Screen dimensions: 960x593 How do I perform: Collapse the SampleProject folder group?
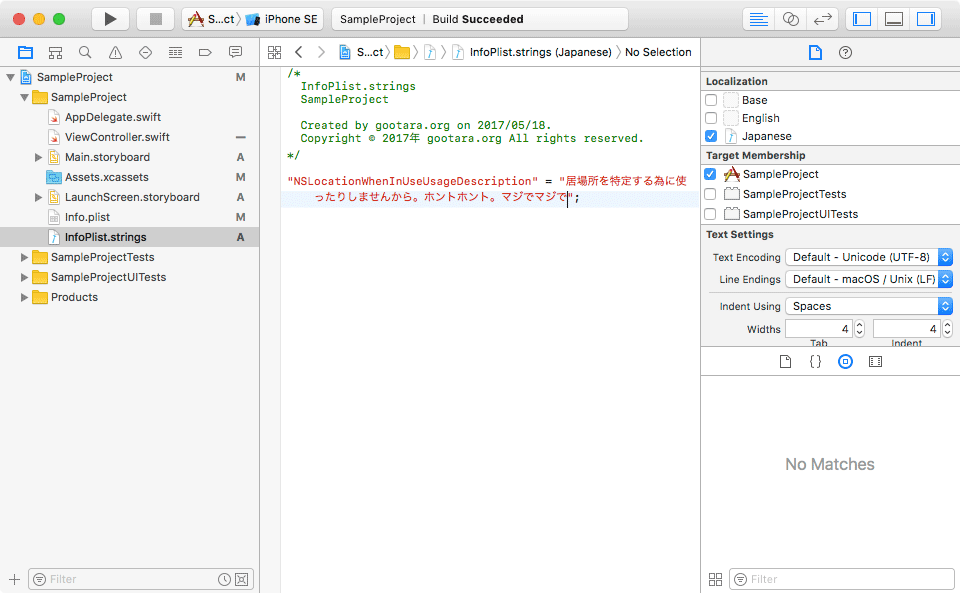click(24, 97)
